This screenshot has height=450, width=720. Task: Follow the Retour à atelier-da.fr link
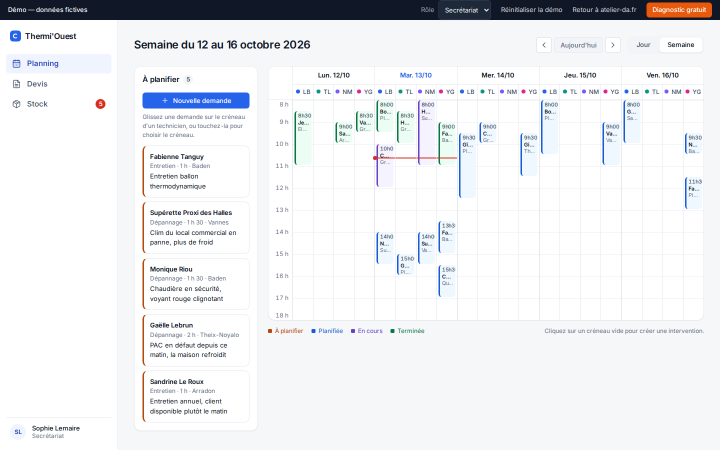(x=604, y=10)
